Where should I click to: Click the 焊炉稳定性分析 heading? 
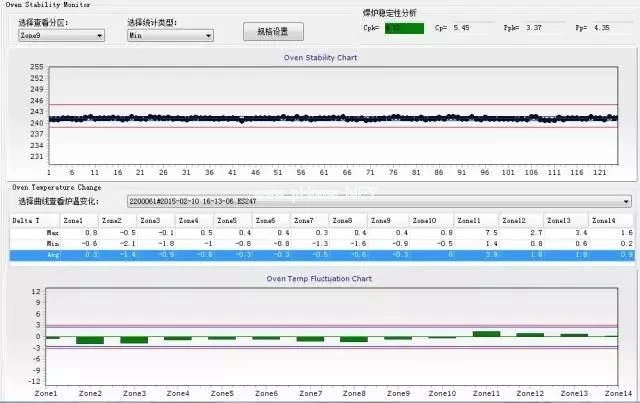pyautogui.click(x=389, y=13)
